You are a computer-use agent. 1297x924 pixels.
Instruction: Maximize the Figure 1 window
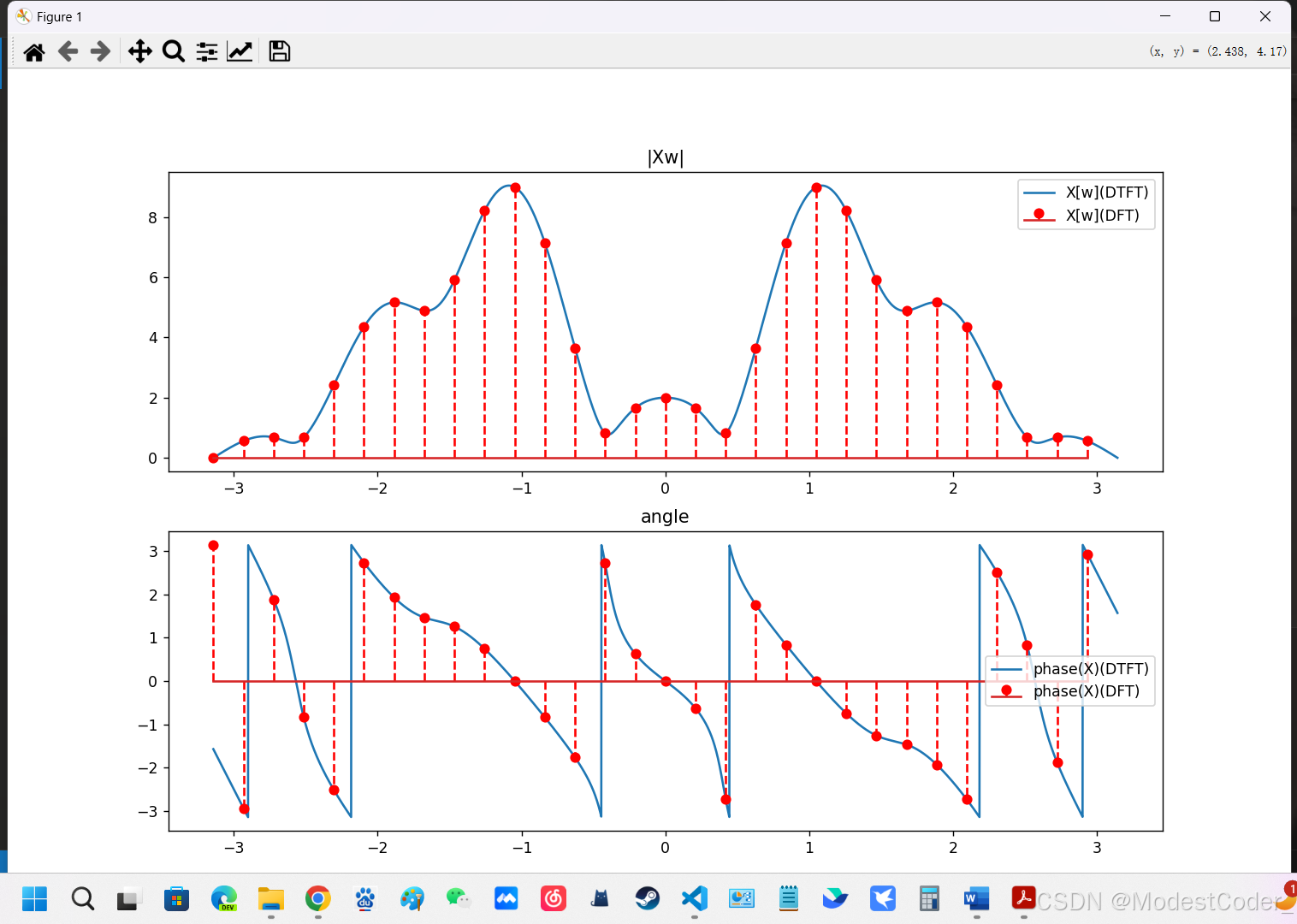coord(1214,16)
